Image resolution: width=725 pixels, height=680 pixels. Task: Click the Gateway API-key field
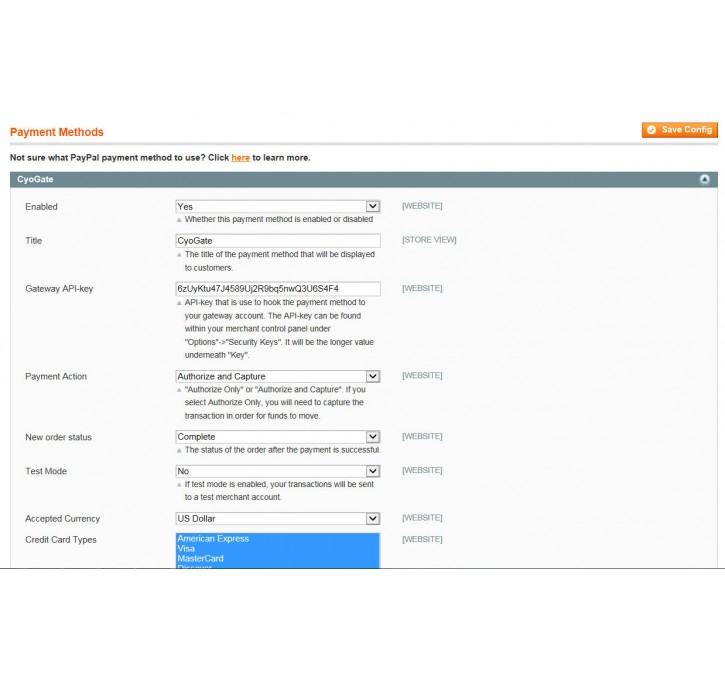277,288
